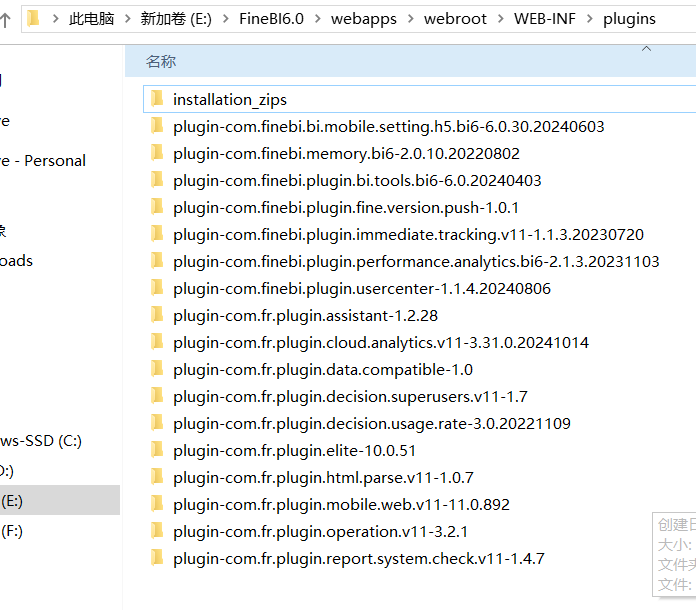
Task: Open WEB-INF breadcrumb segment
Action: pos(545,19)
